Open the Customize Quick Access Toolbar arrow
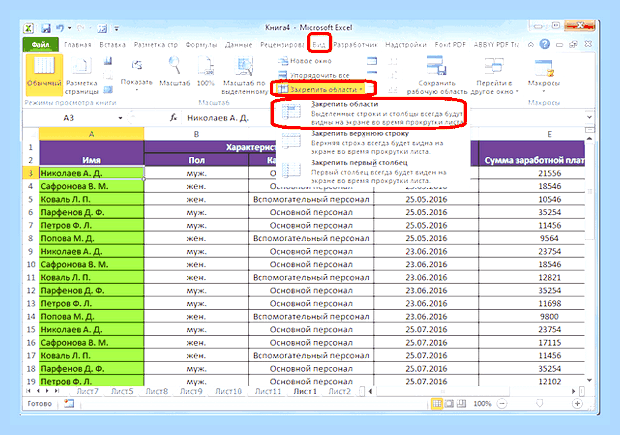The image size is (620, 435). point(117,28)
